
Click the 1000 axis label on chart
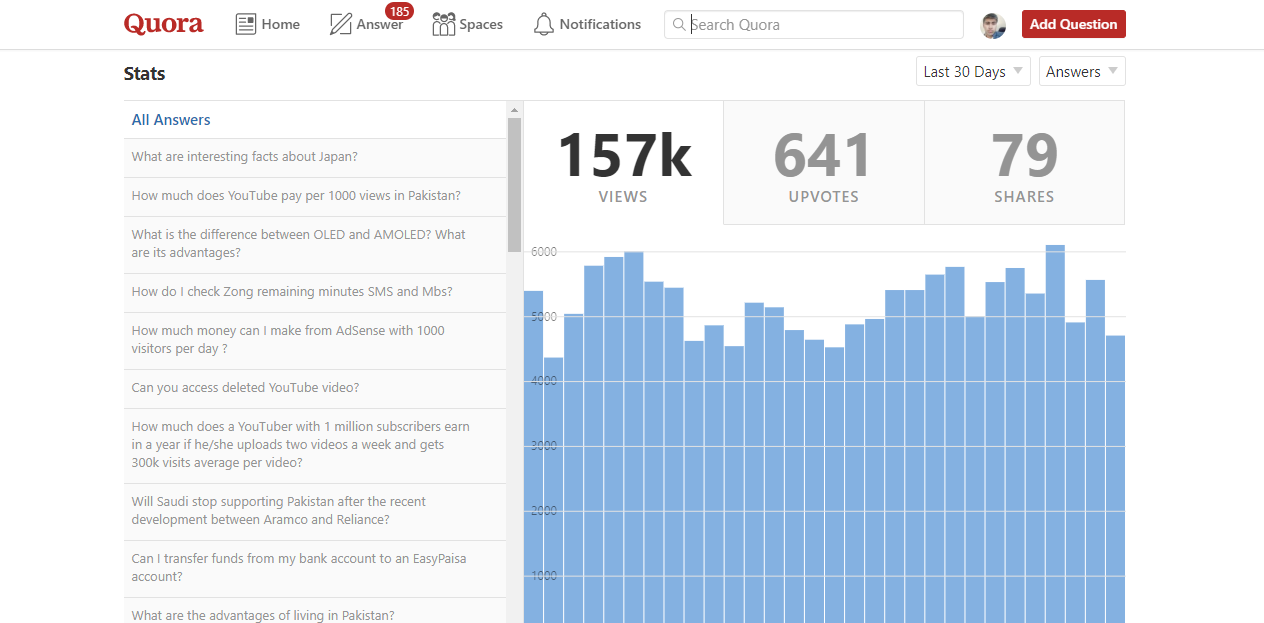pos(544,576)
